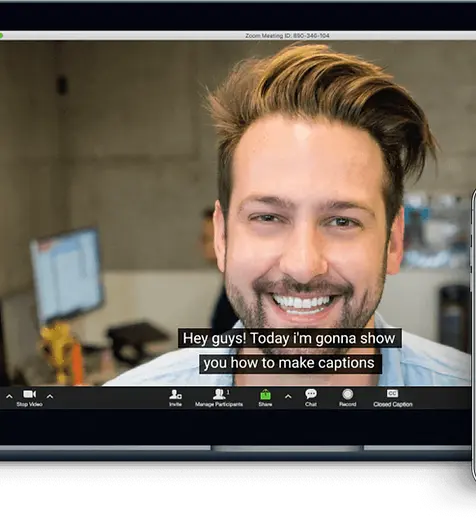Click the "you how to make captions" subtitle line
This screenshot has height=522, width=476.
(x=289, y=363)
